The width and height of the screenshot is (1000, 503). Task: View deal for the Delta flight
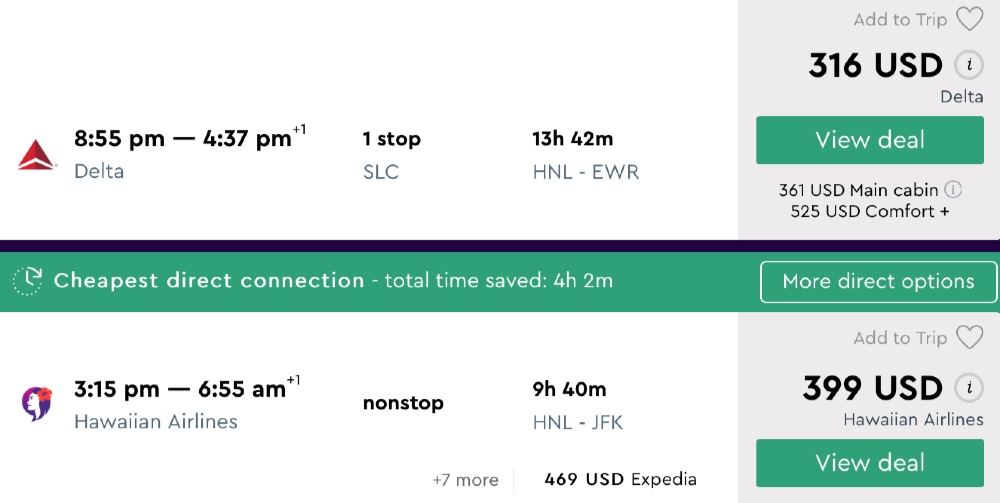pos(869,140)
